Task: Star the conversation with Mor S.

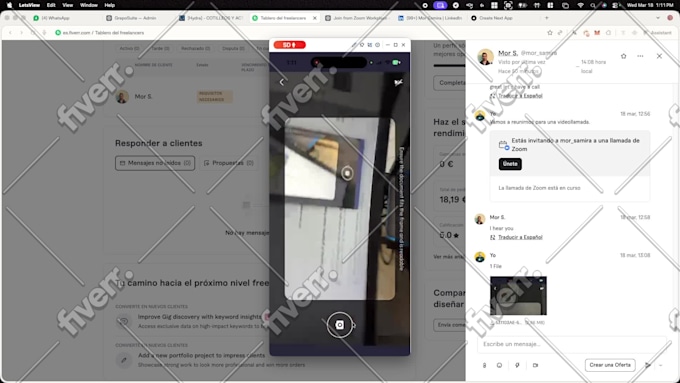Action: pyautogui.click(x=624, y=56)
